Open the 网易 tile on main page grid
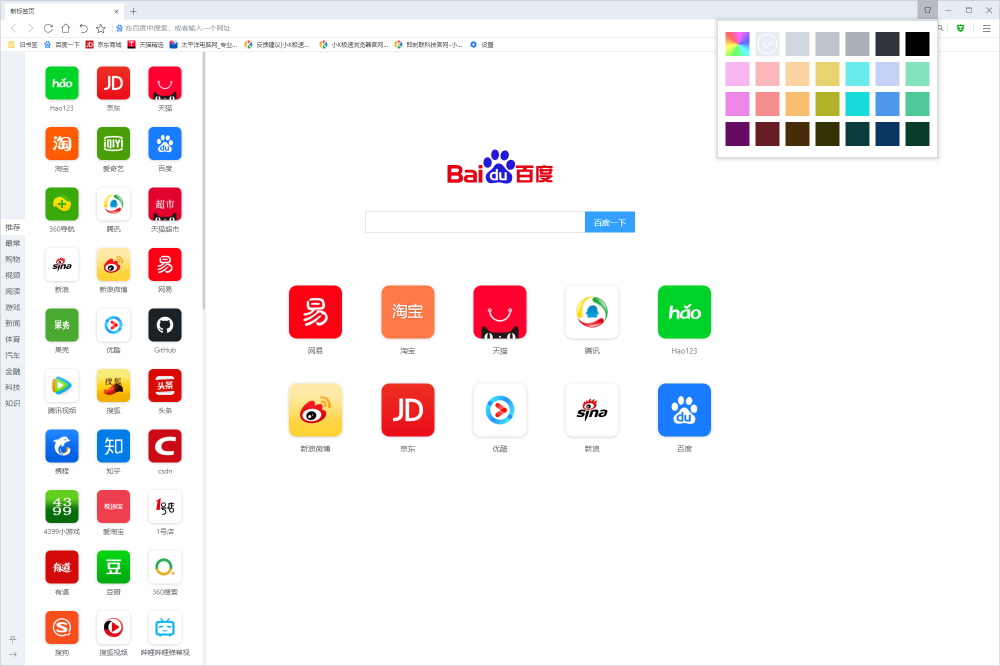Screen dimensions: 1000x666 coord(315,312)
